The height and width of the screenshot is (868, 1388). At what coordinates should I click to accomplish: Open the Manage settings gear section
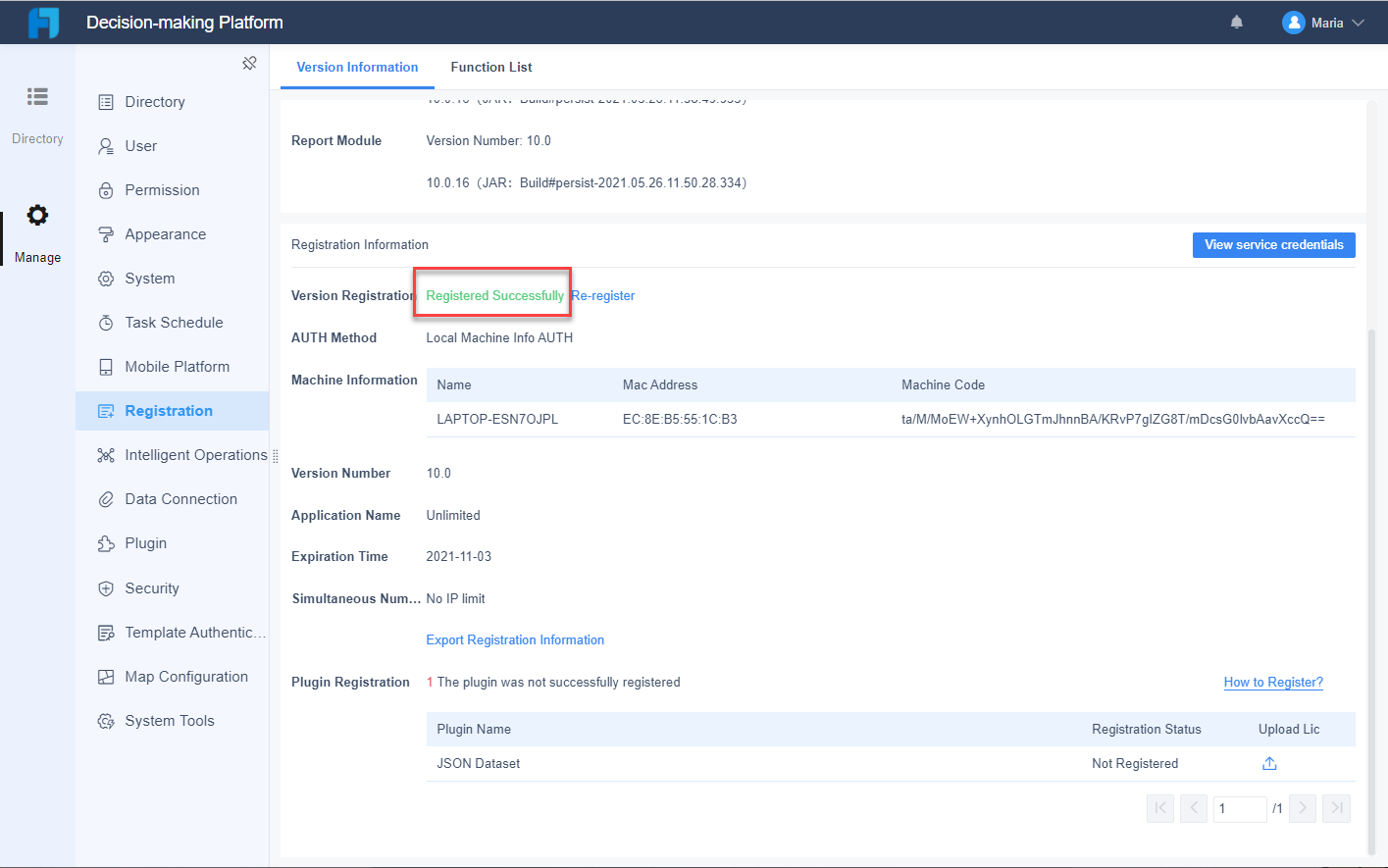point(36,233)
